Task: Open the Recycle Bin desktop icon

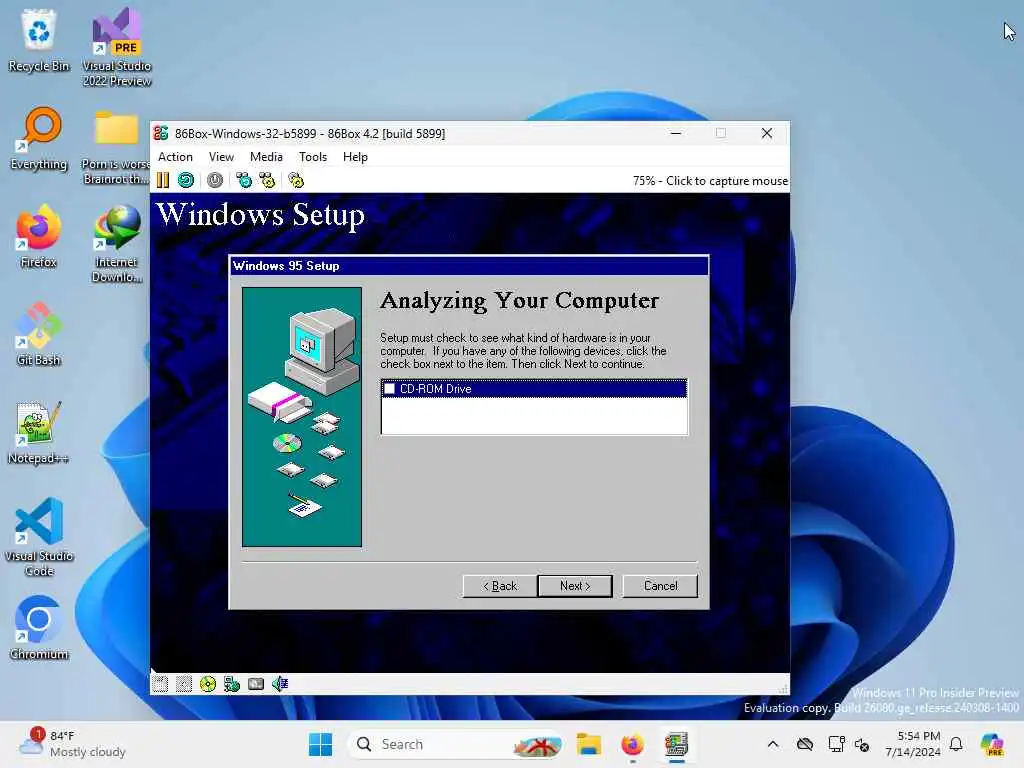Action: (x=39, y=40)
